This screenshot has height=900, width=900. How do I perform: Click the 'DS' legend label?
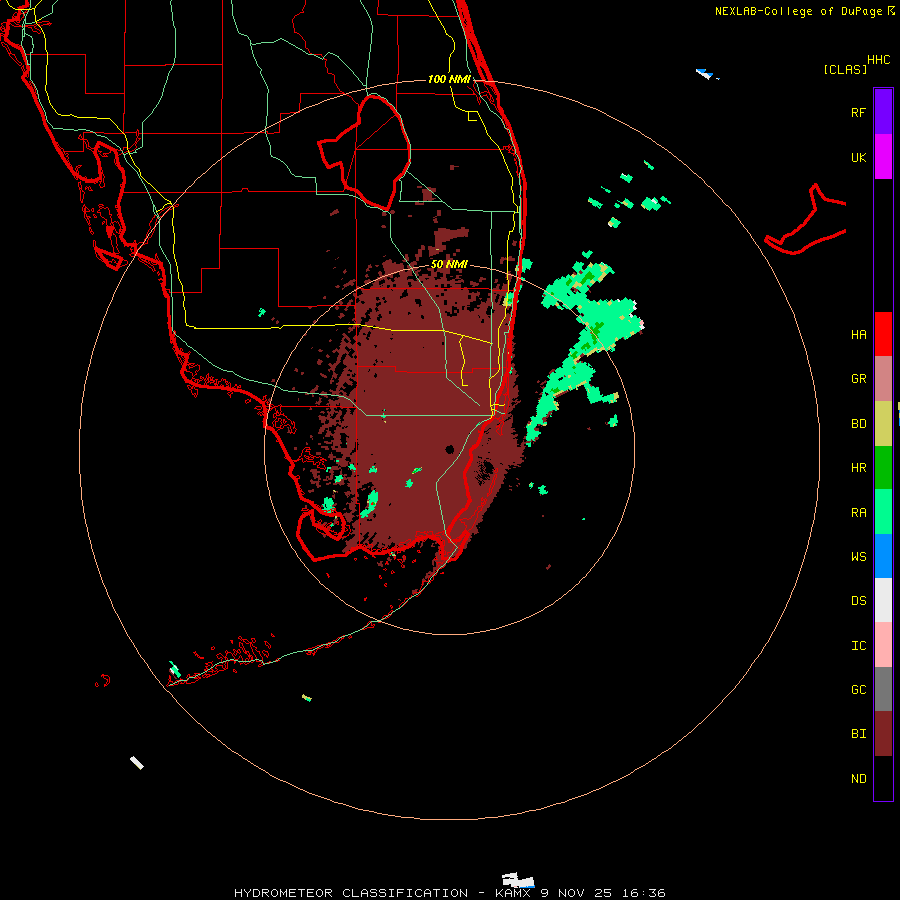(858, 601)
